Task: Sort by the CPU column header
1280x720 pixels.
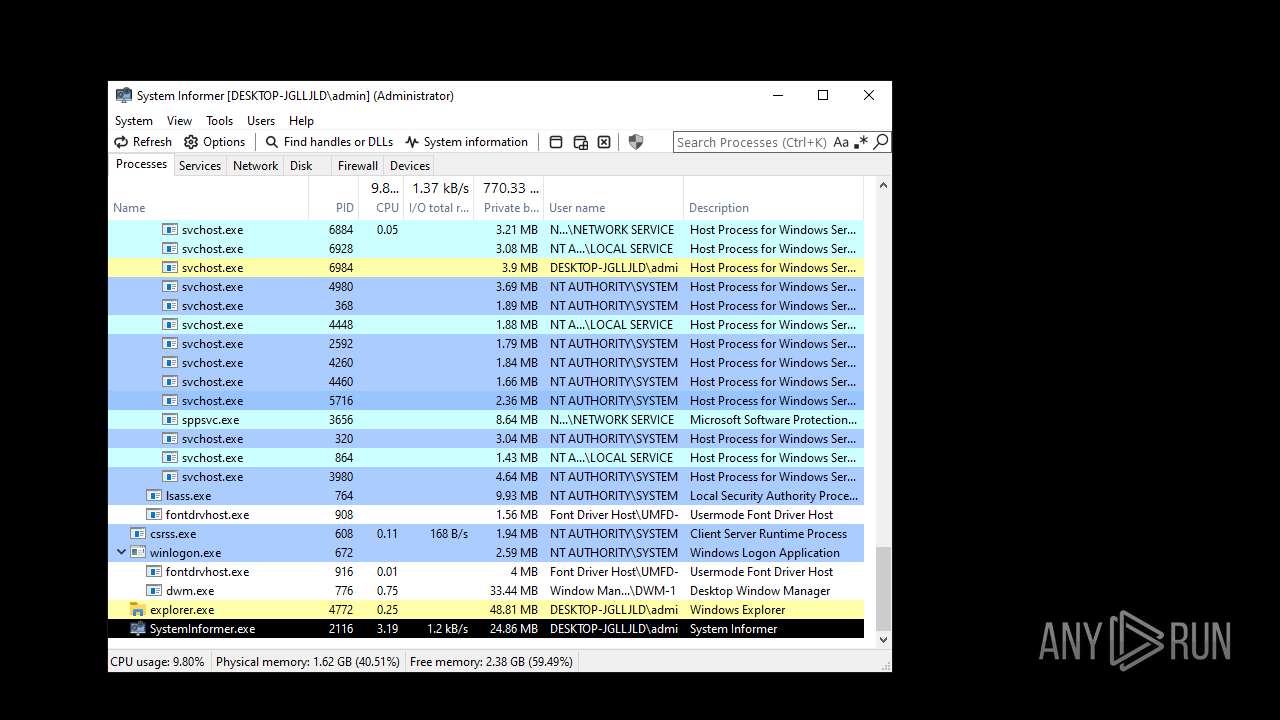Action: 381,198
